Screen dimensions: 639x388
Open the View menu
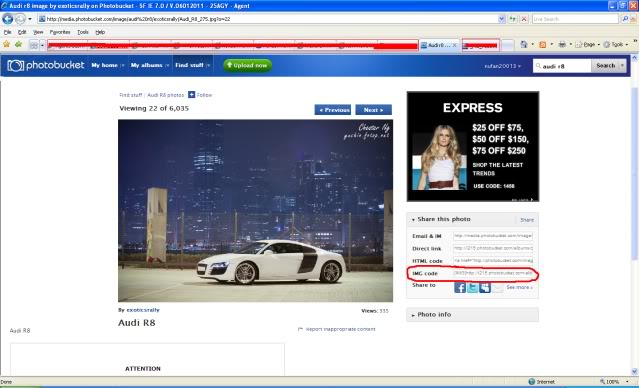tap(38, 32)
